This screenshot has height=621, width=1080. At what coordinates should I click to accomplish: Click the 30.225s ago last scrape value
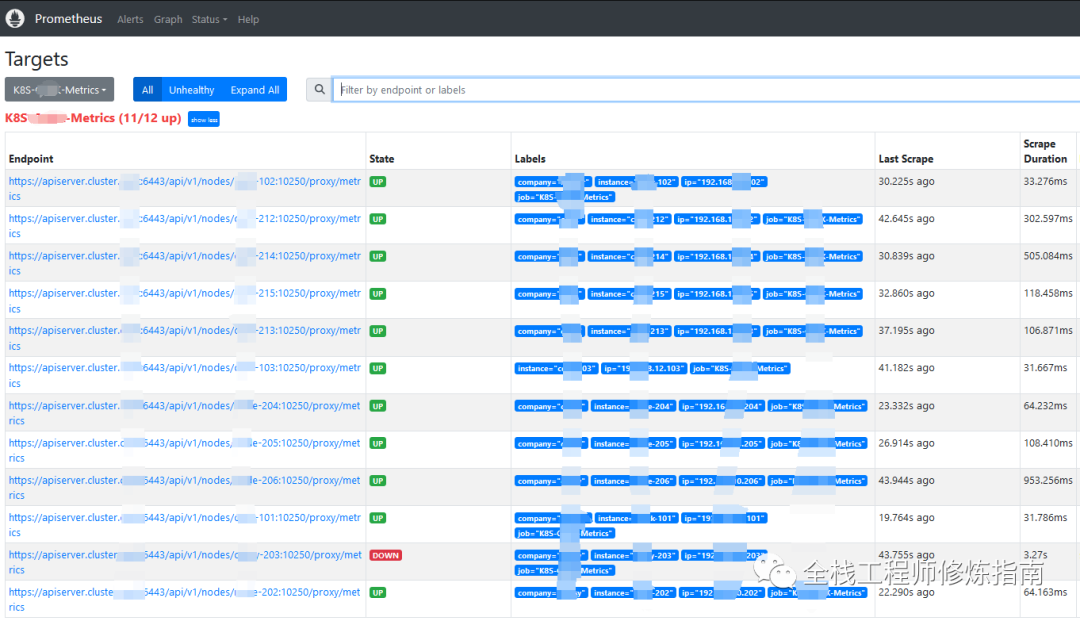(x=906, y=181)
